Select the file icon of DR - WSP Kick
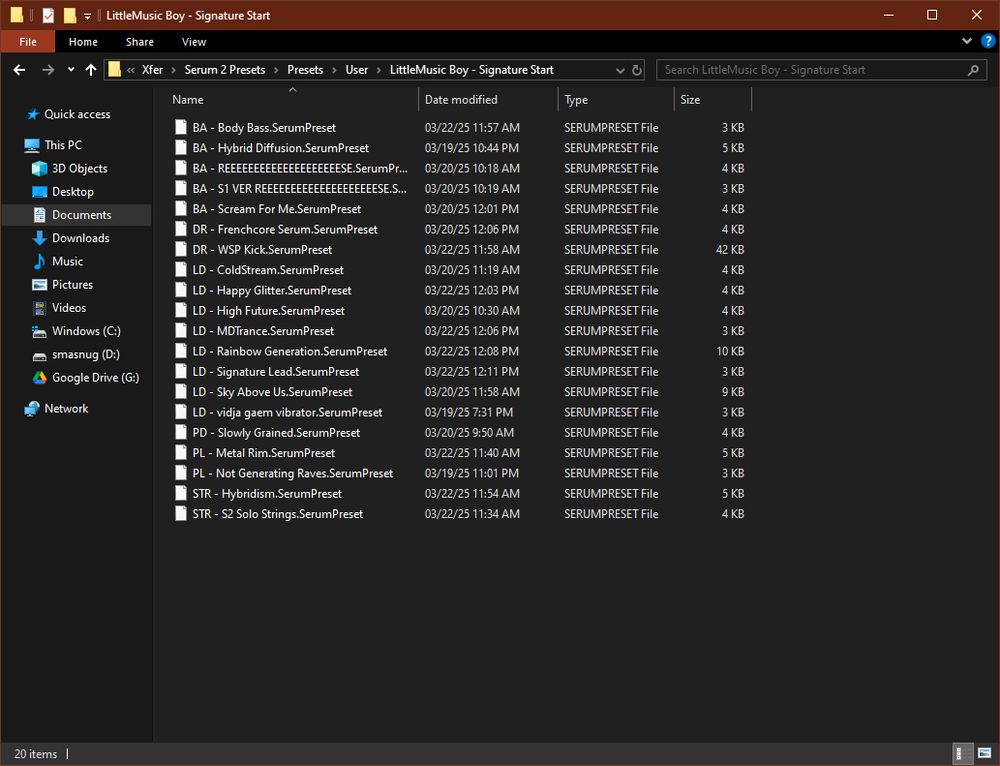 [181, 249]
